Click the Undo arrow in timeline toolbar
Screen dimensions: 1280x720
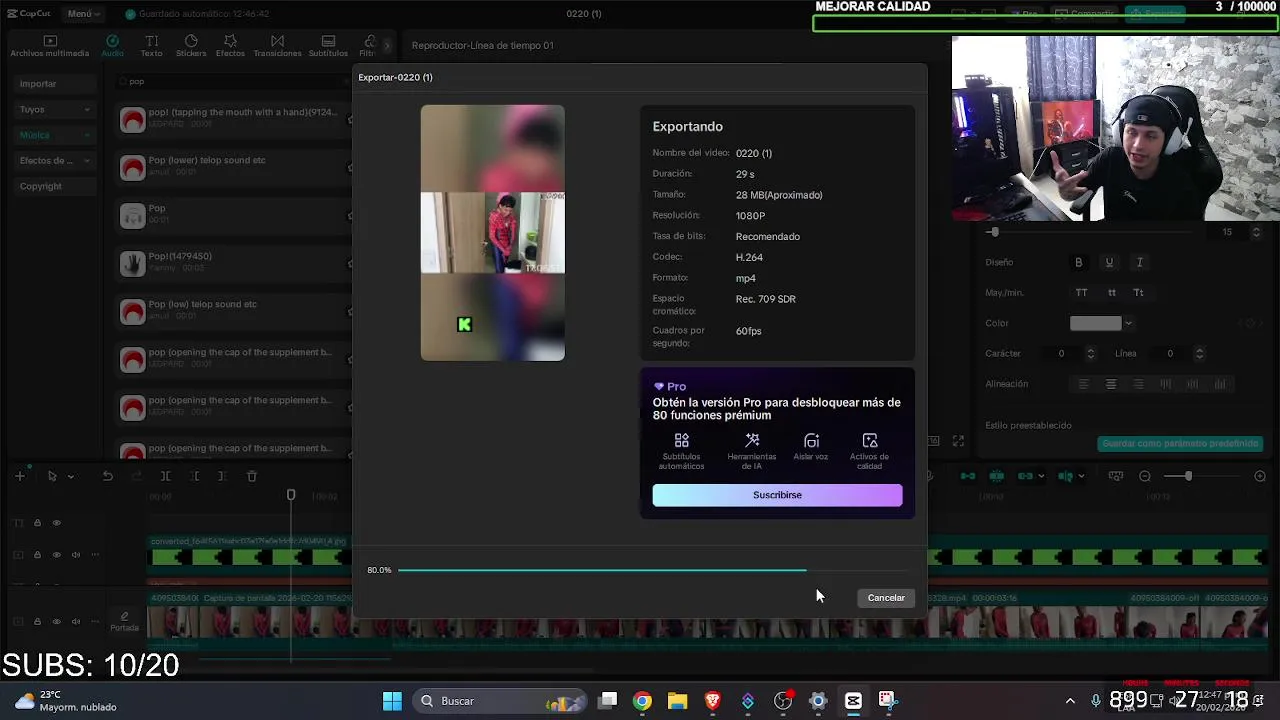(107, 477)
